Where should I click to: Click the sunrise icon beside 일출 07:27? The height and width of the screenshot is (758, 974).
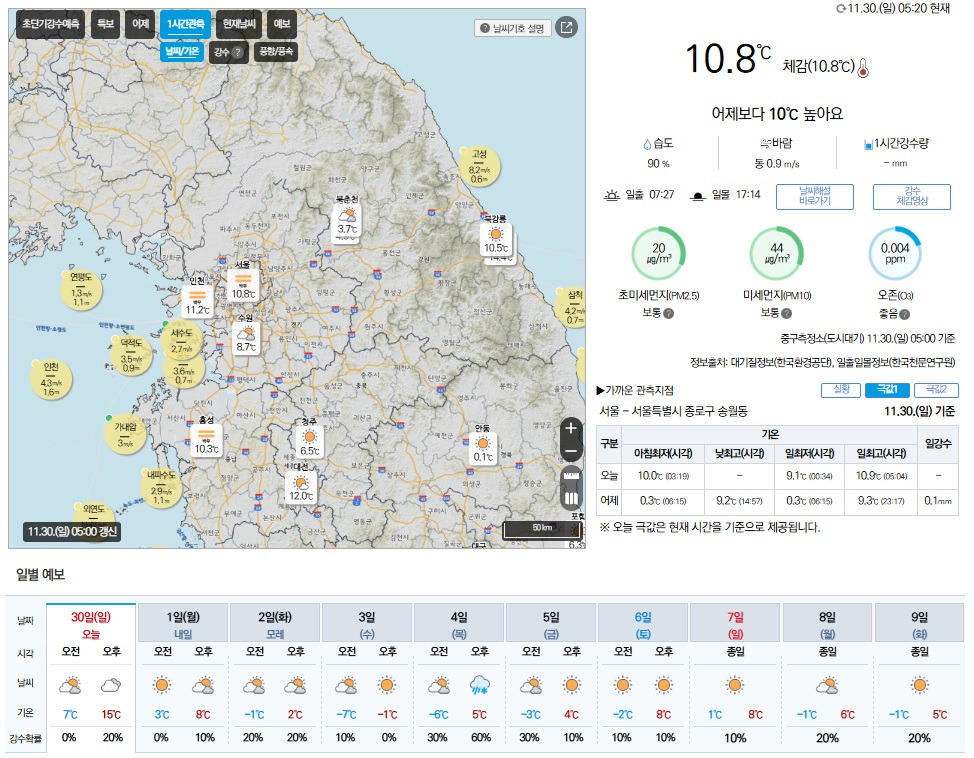point(612,196)
